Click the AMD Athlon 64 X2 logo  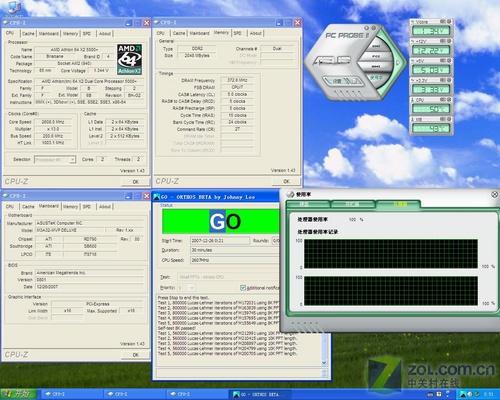click(129, 59)
